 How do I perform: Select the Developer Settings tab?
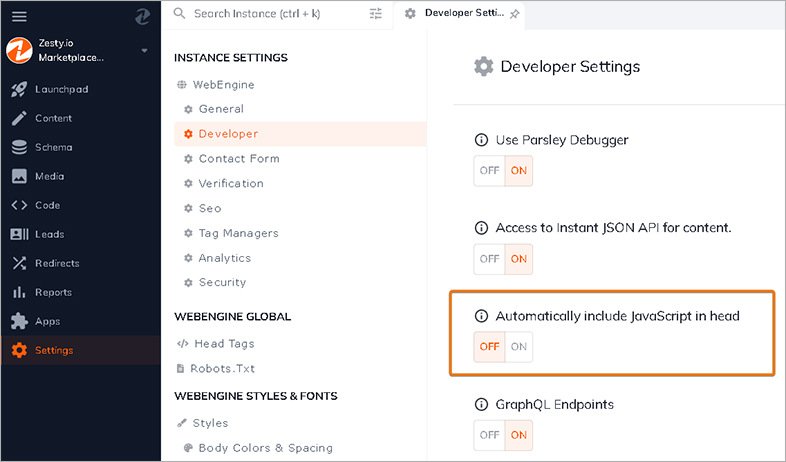point(458,14)
